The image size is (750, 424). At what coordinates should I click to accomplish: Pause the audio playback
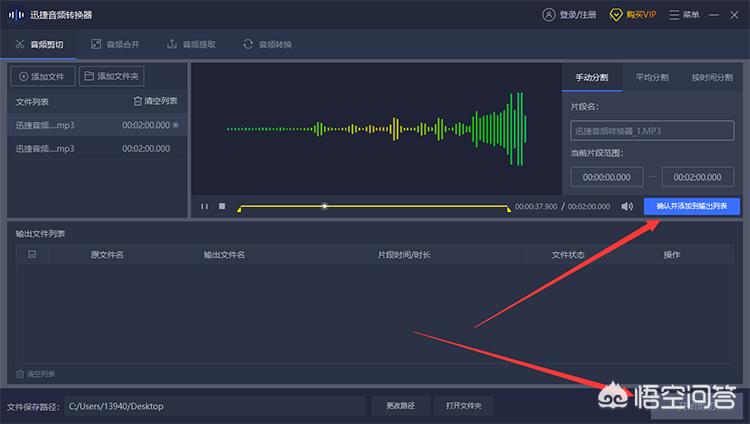point(204,206)
